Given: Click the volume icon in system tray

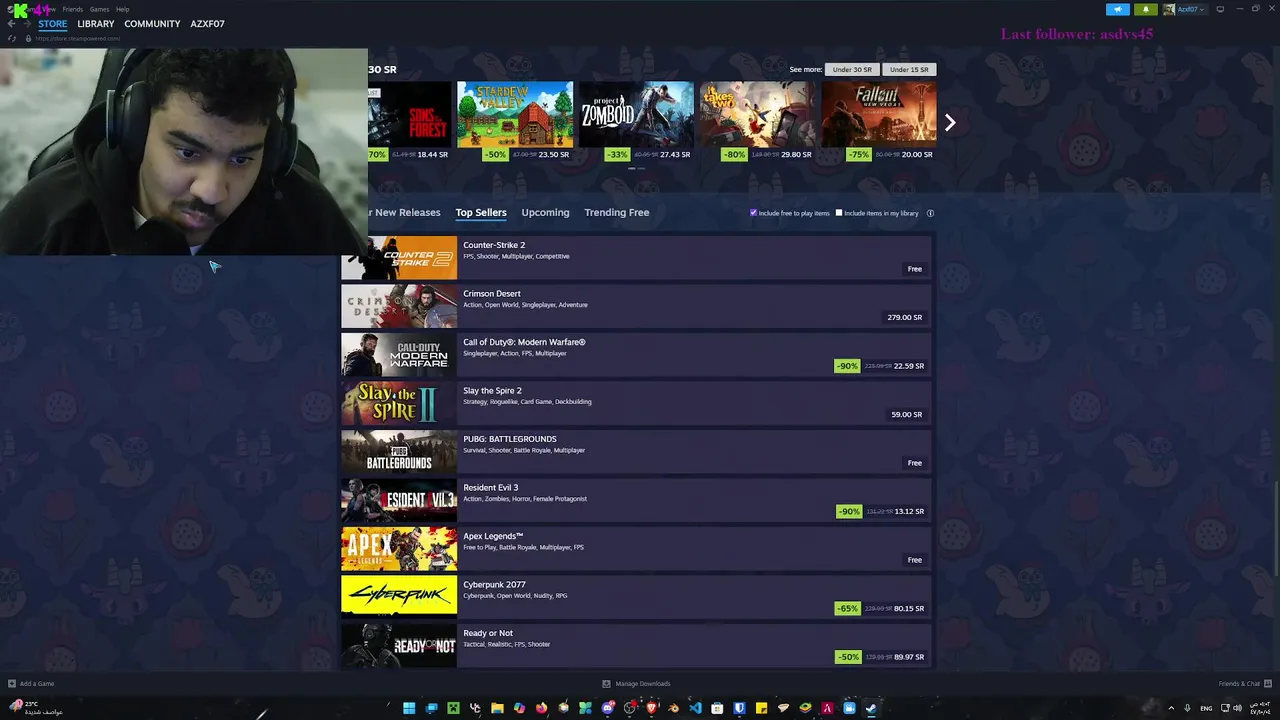Looking at the screenshot, I should pyautogui.click(x=1237, y=708).
